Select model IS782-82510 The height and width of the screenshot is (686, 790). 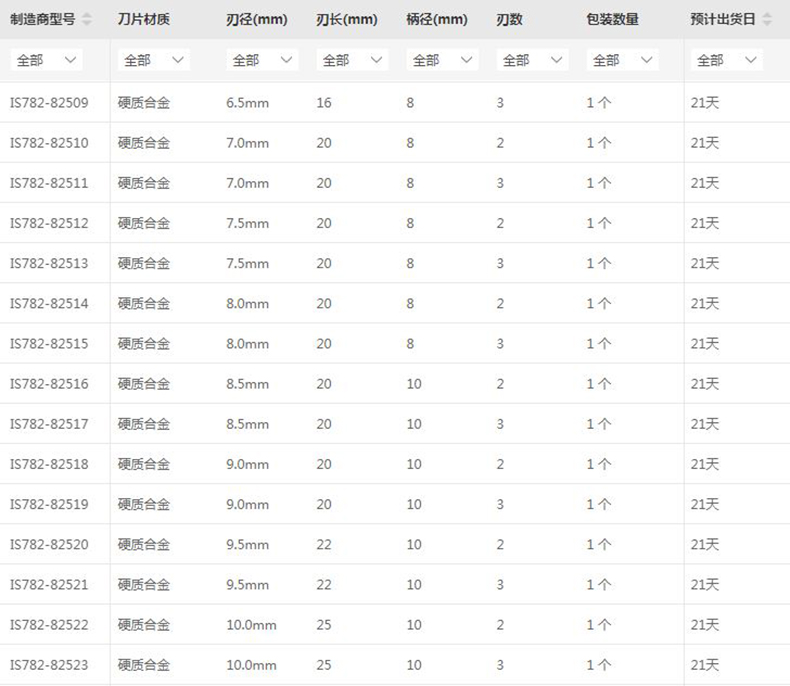49,143
